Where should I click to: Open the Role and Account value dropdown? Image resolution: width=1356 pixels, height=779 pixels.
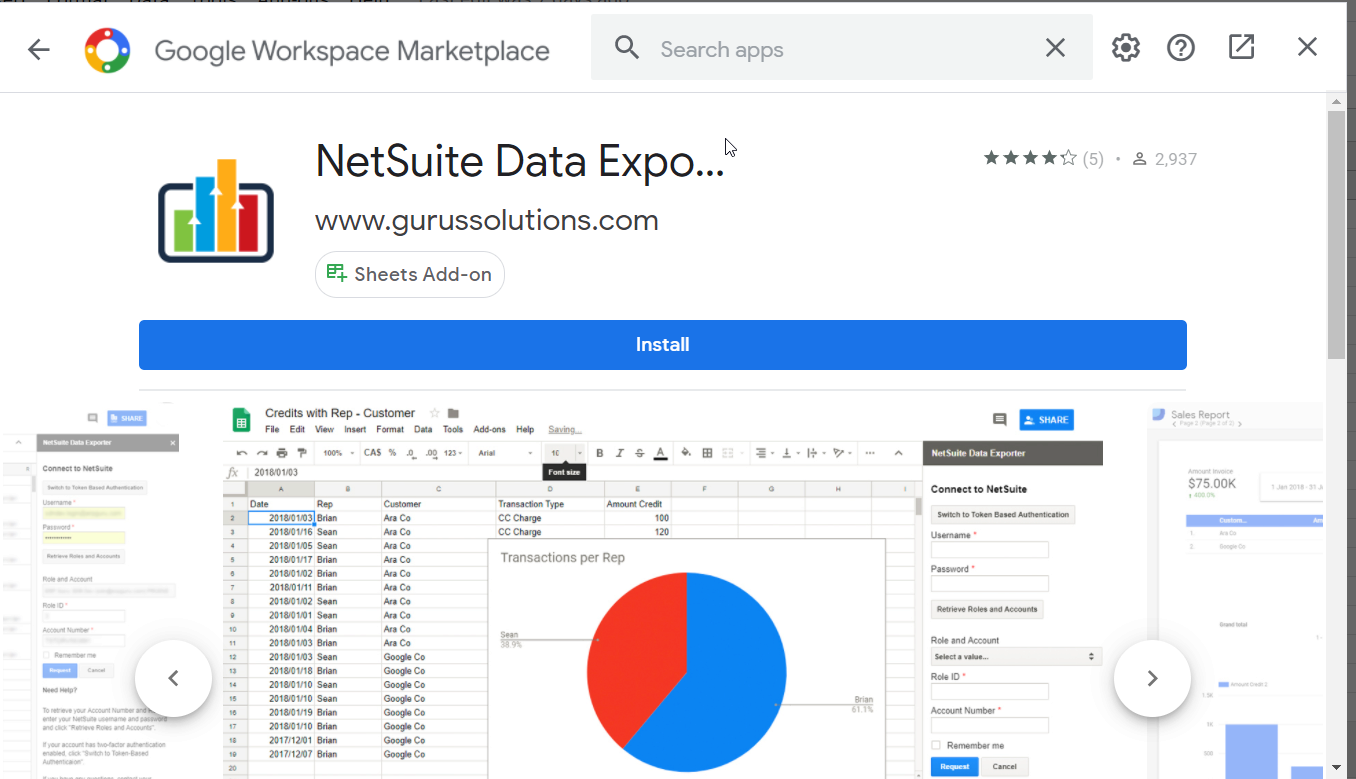coord(1015,656)
